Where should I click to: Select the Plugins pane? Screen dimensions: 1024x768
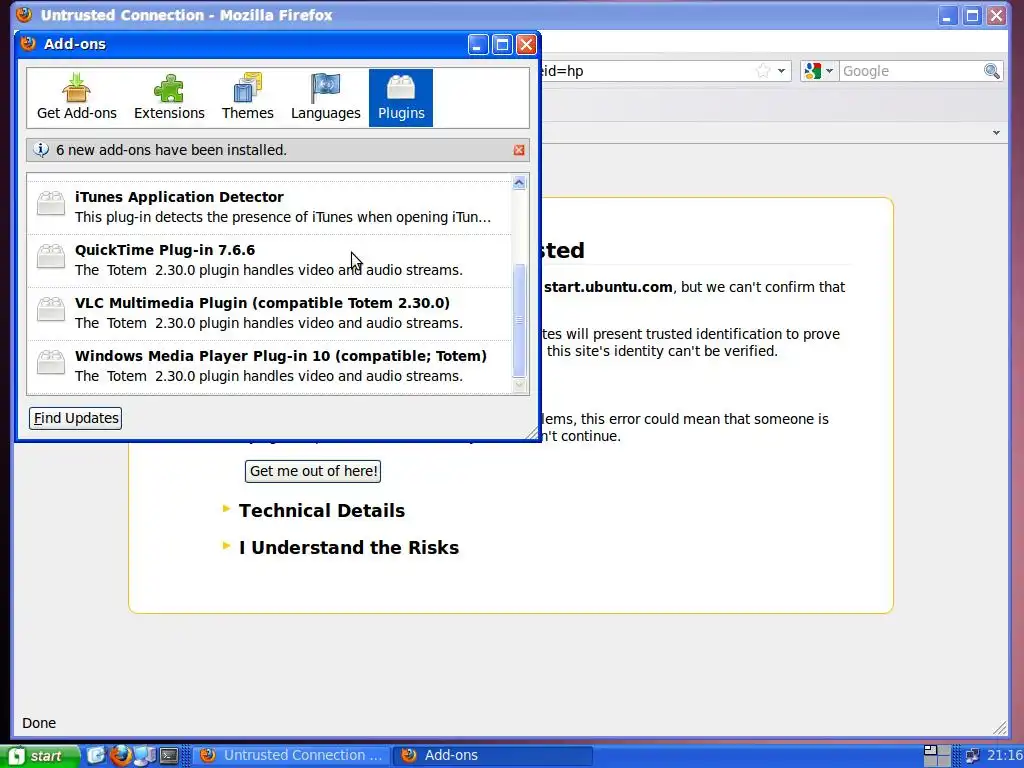(401, 98)
